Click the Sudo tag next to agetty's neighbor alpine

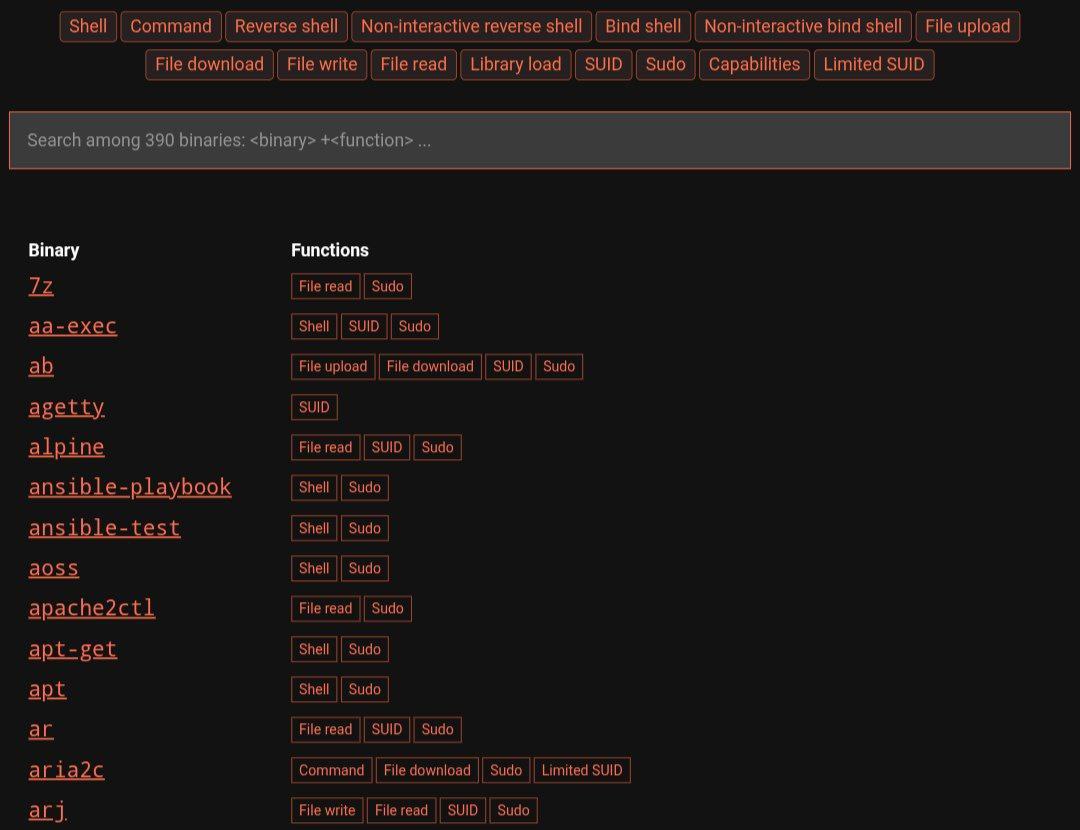[x=437, y=447]
